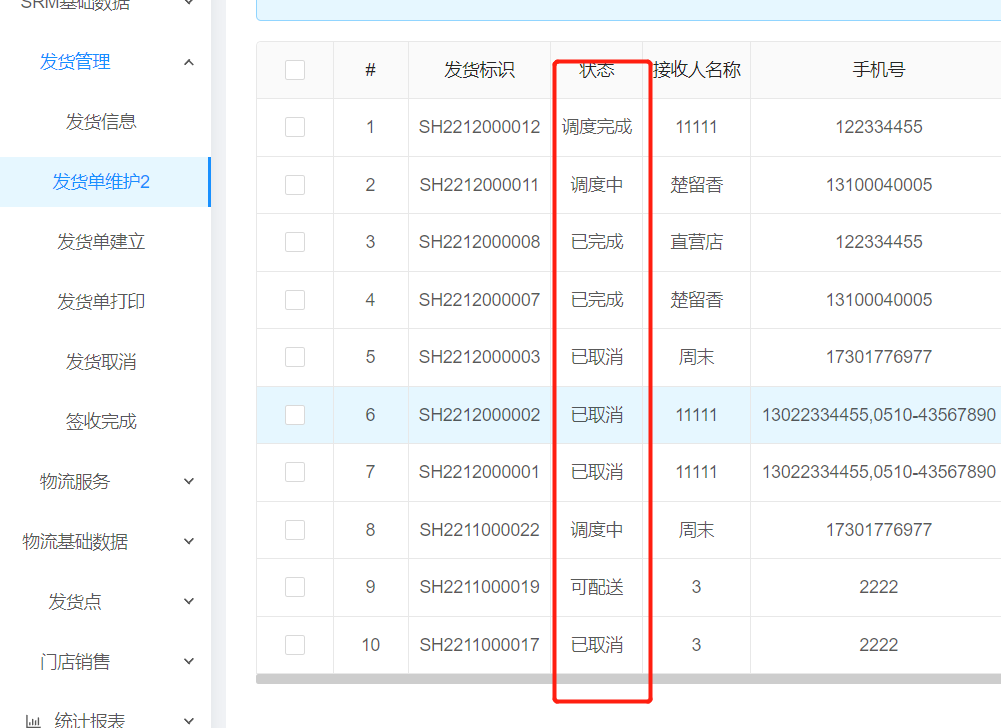Tick the checkbox for SH2212000003
Viewport: 1001px width, 728px height.
(x=295, y=357)
